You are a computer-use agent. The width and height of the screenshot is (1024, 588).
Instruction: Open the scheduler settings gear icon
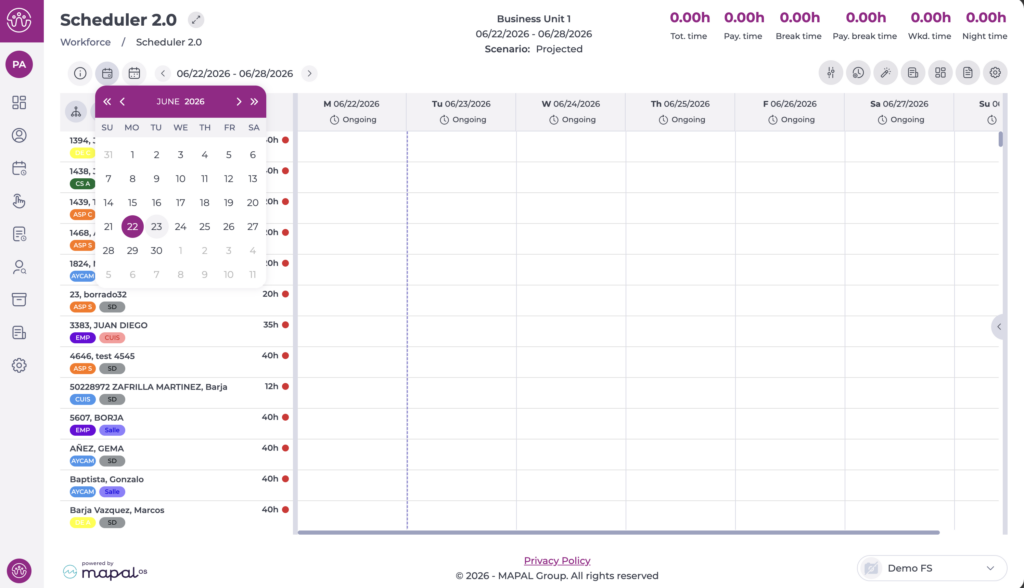click(995, 73)
